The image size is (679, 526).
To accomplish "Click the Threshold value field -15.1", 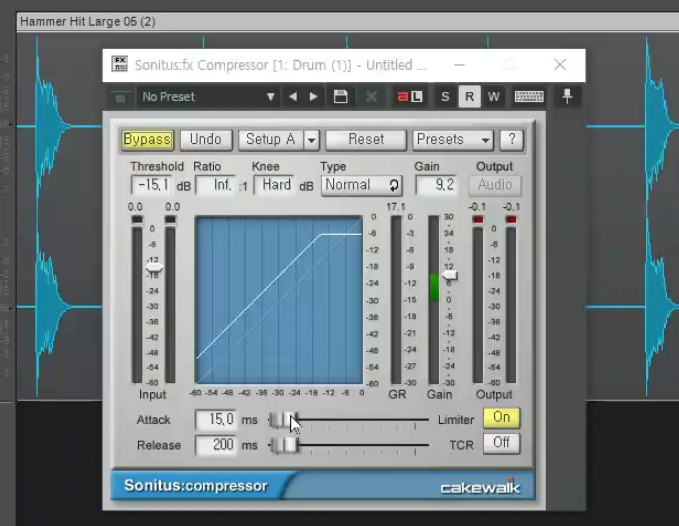I will (151, 185).
